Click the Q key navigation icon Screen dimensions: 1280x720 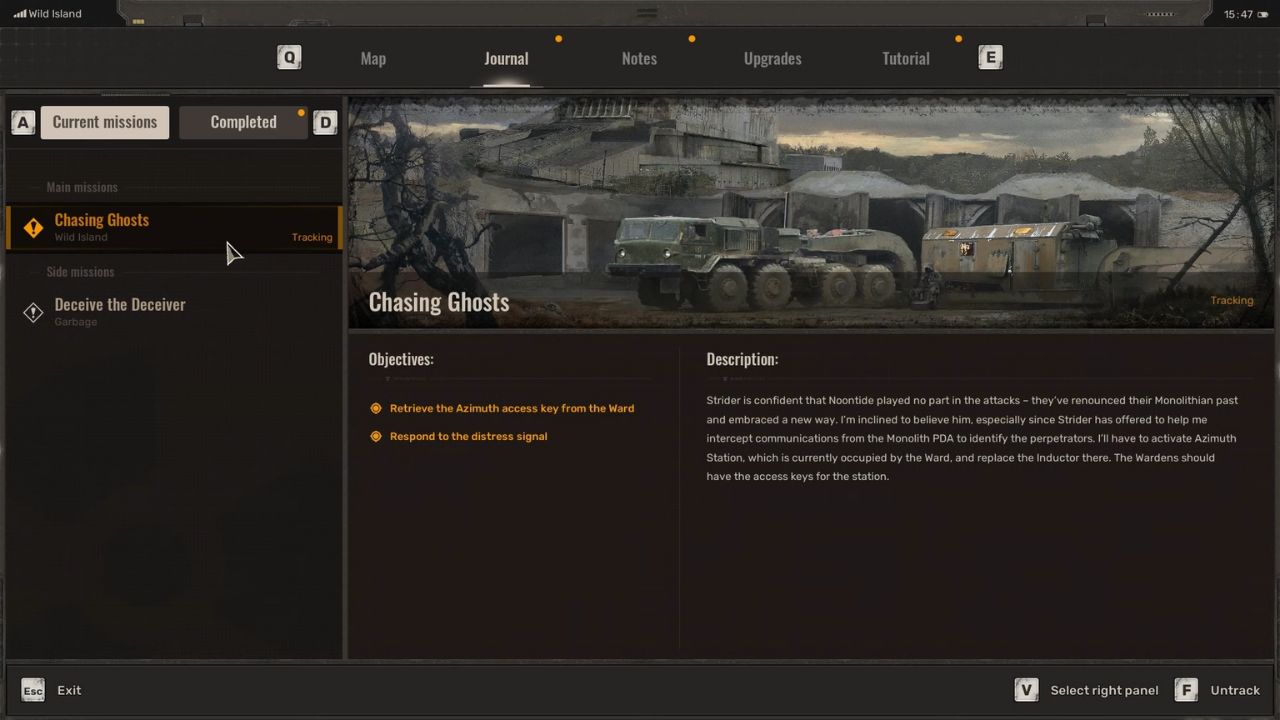(289, 57)
